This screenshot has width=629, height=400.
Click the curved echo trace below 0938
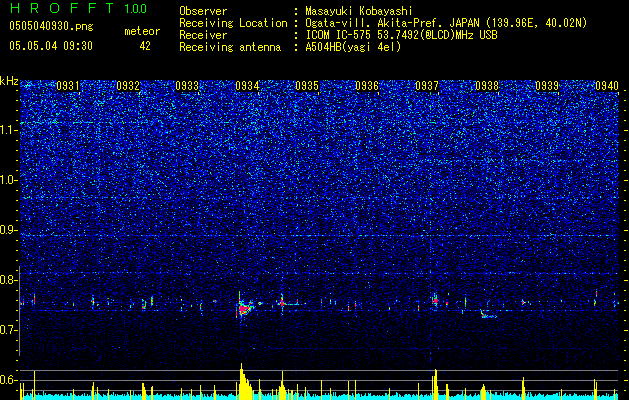[488, 315]
